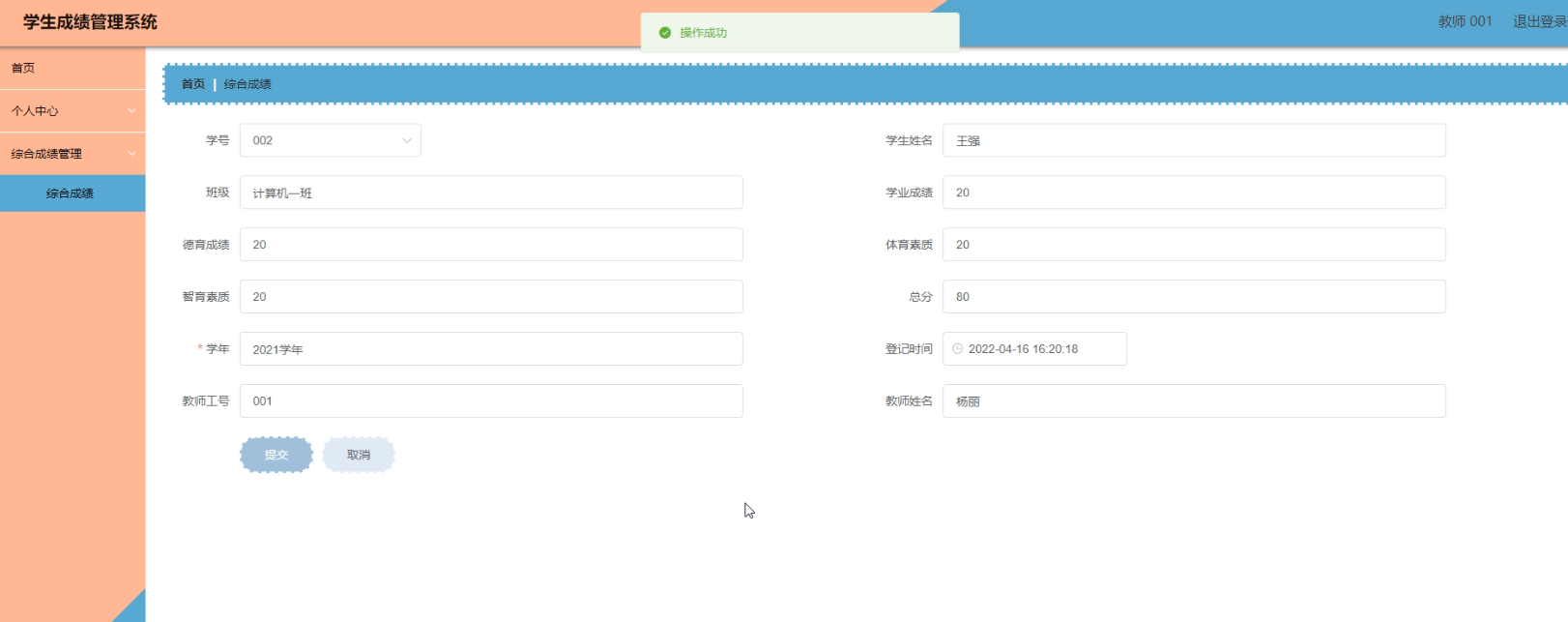Click the 提交 button
The width and height of the screenshot is (1568, 622).
point(276,455)
